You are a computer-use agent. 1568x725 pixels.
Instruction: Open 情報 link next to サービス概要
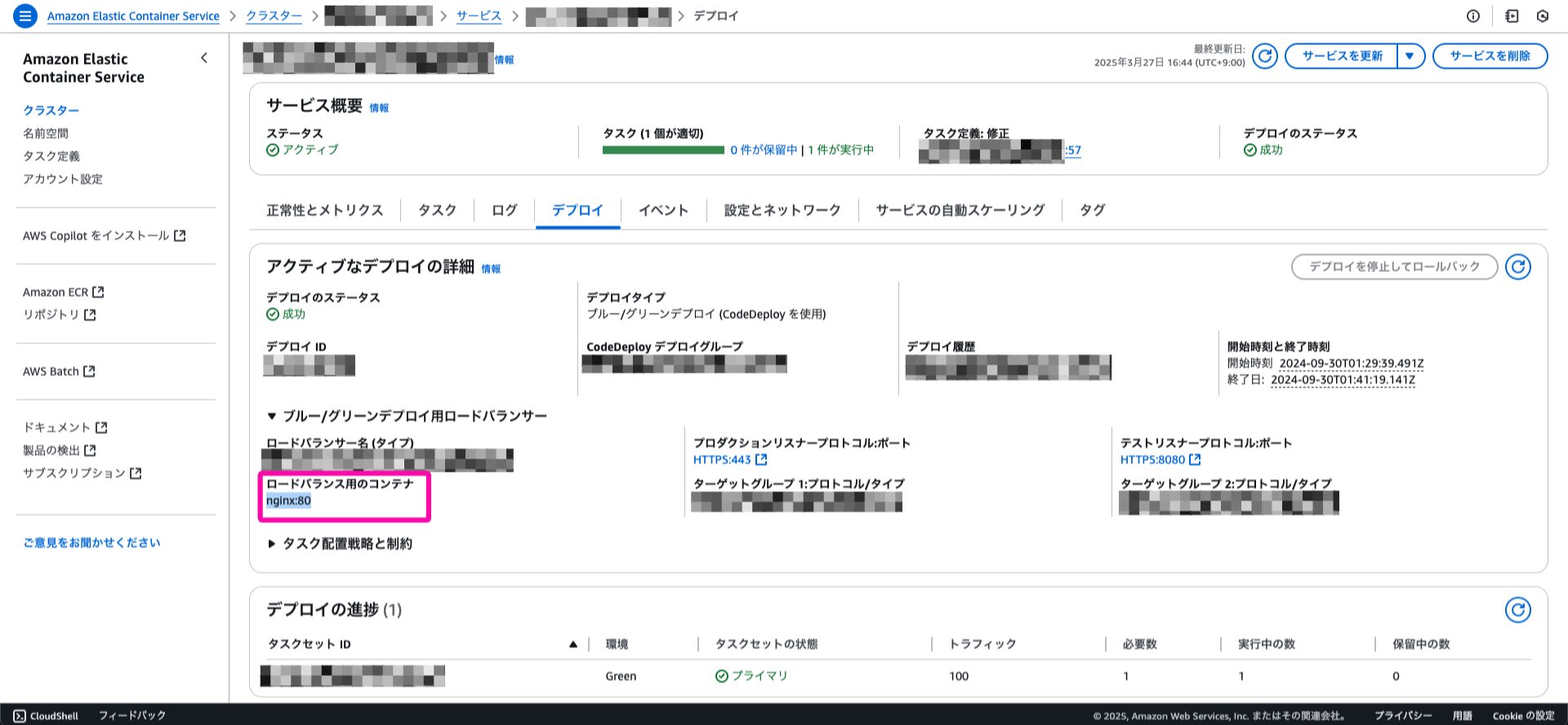(x=379, y=108)
